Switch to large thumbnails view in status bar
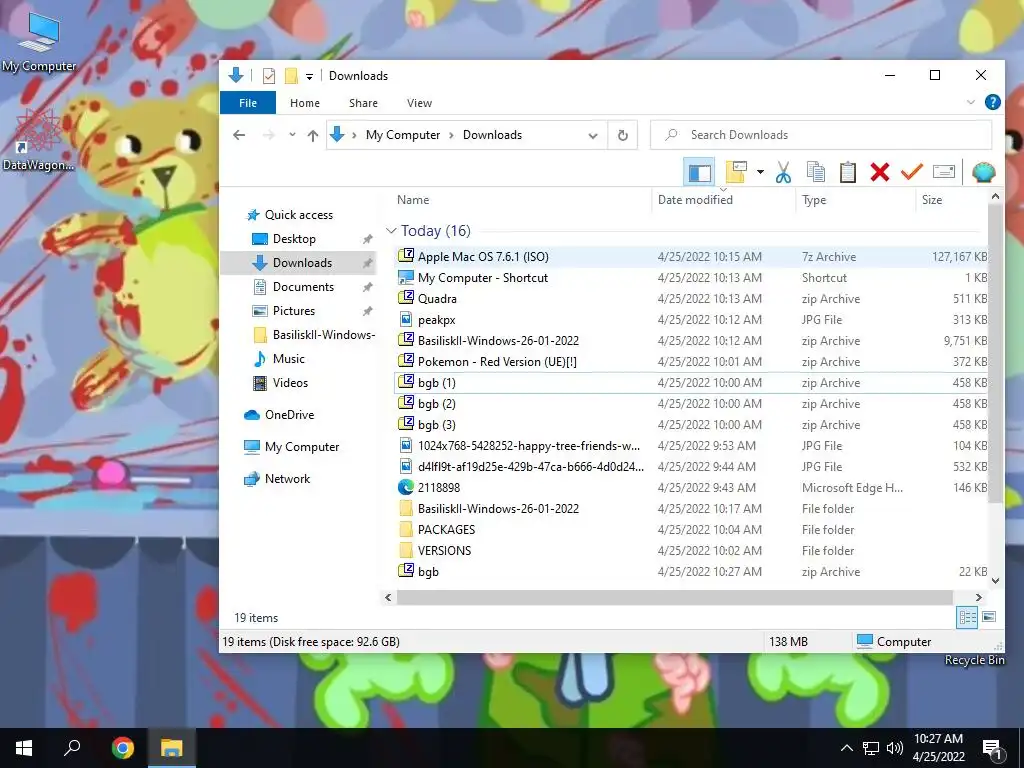The image size is (1024, 768). [x=989, y=617]
